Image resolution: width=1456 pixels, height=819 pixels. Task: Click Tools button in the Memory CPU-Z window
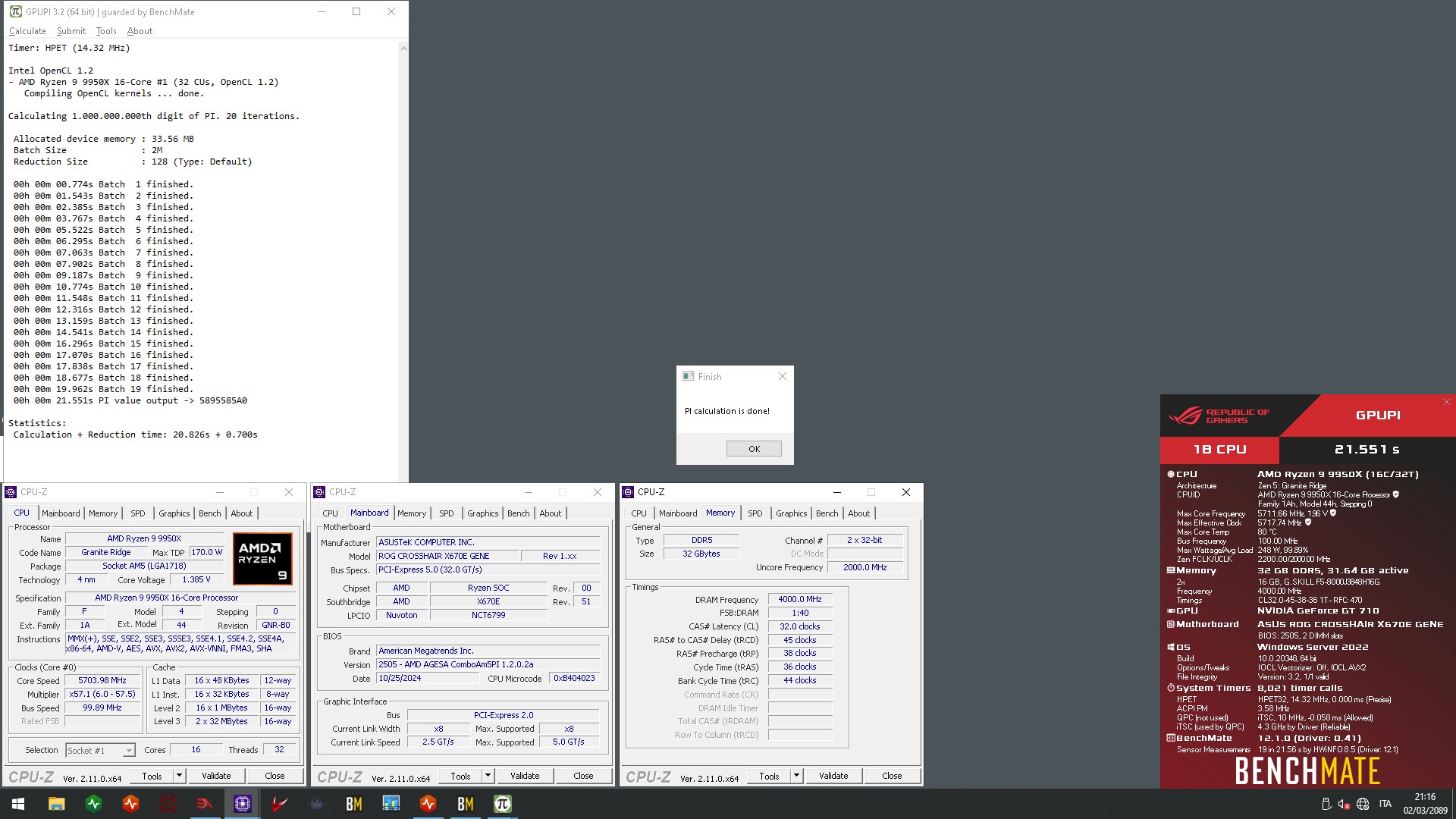(769, 776)
